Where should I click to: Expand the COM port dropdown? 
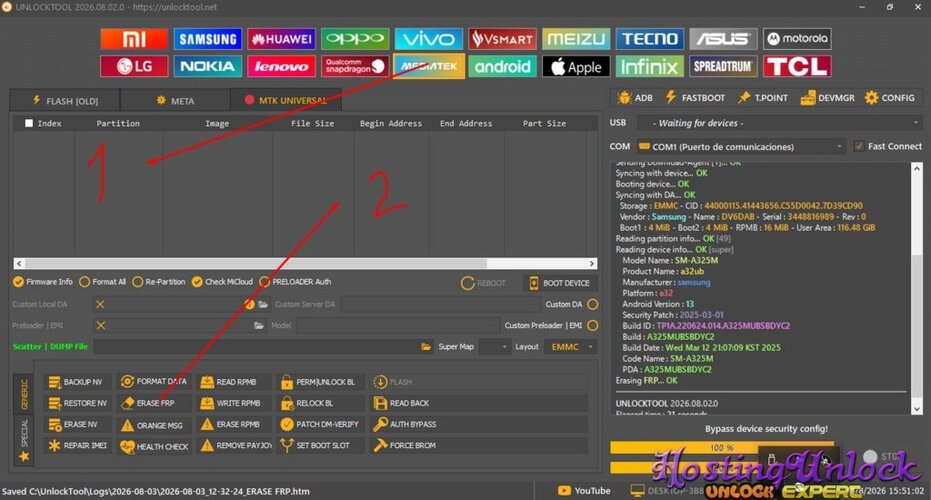(x=741, y=146)
